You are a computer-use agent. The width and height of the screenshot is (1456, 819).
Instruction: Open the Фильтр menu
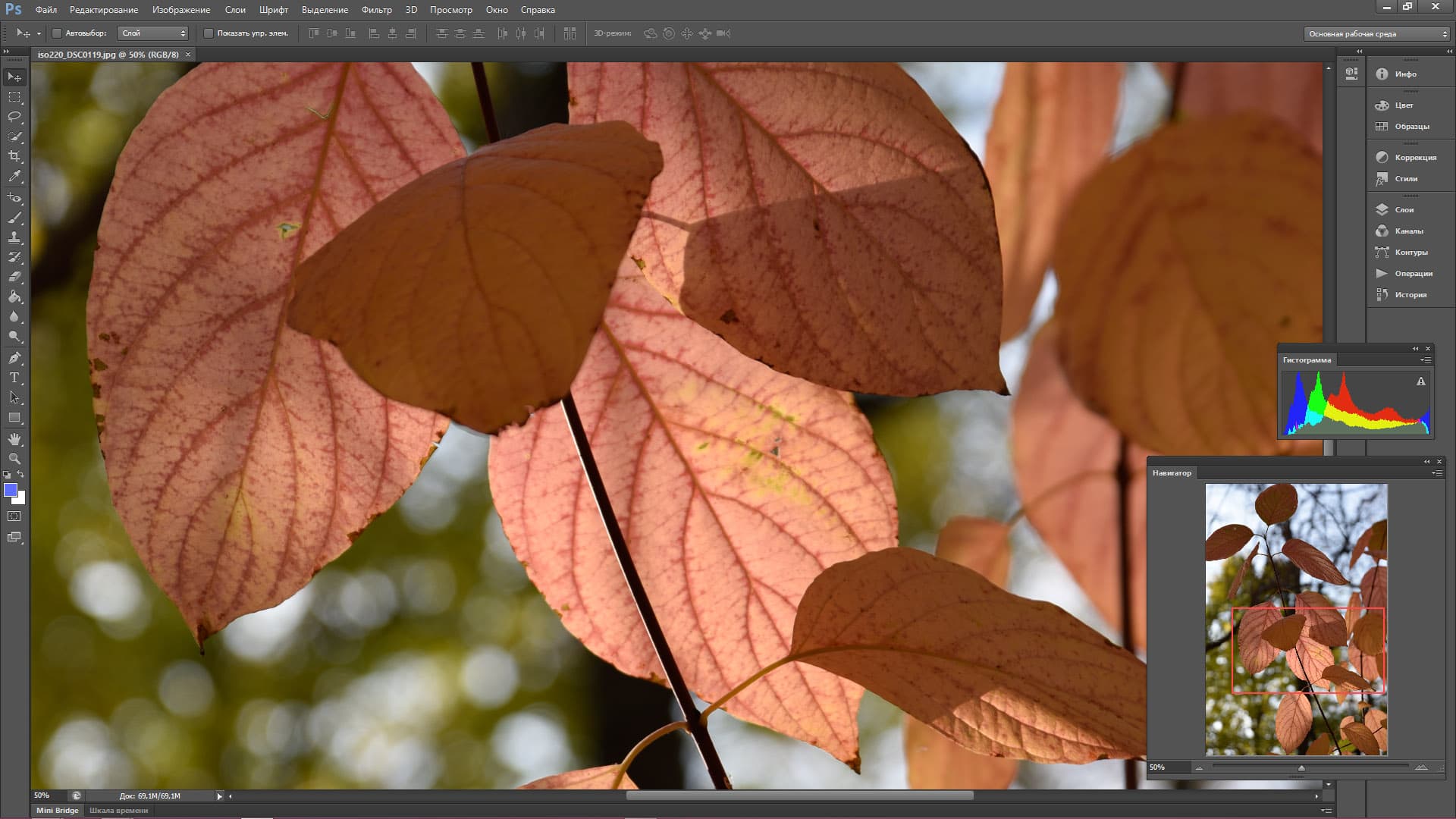pos(376,10)
